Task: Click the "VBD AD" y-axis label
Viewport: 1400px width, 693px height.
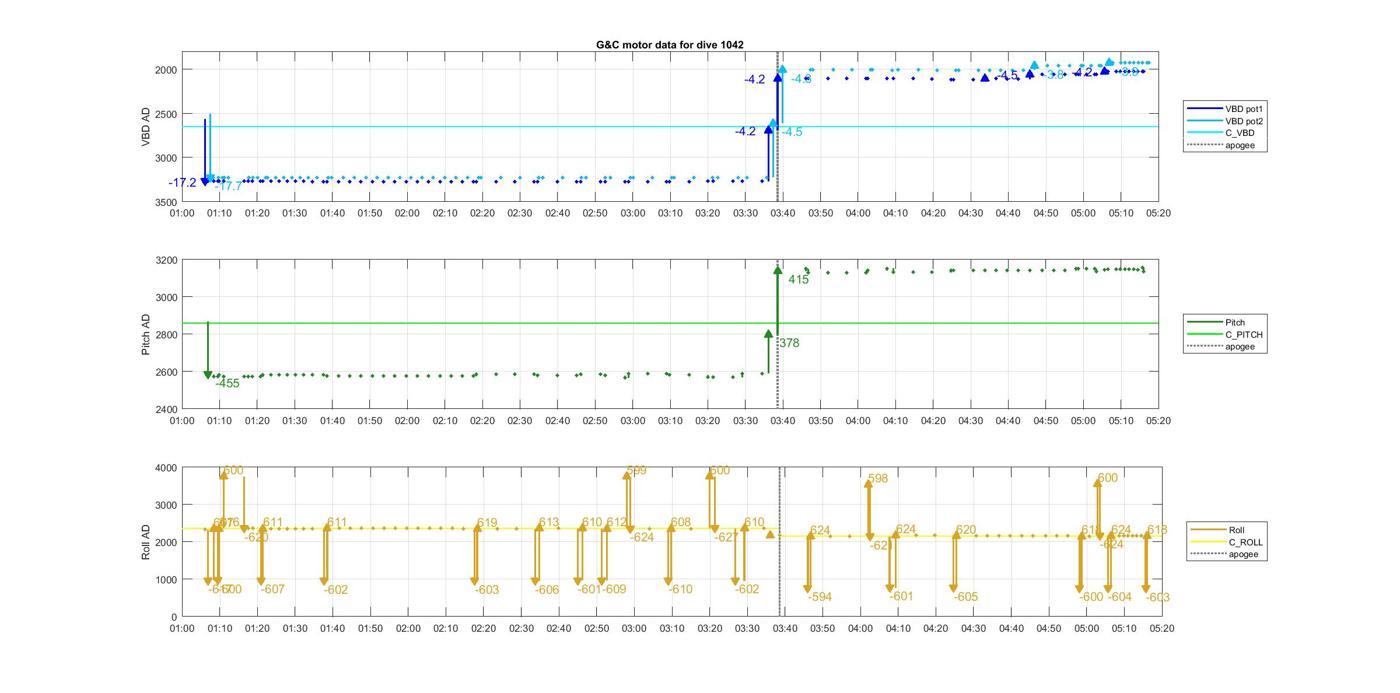Action: 147,128
